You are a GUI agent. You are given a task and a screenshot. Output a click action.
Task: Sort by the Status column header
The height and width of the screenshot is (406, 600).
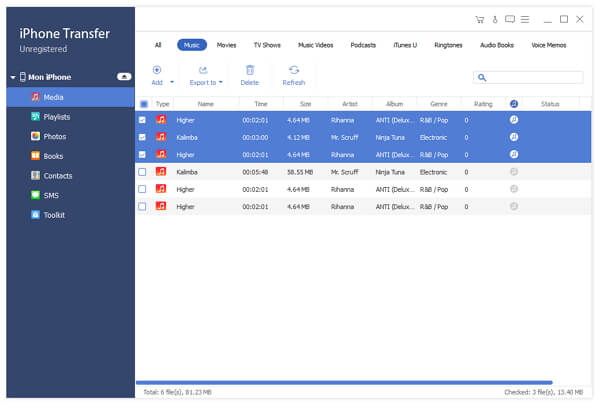(x=550, y=104)
